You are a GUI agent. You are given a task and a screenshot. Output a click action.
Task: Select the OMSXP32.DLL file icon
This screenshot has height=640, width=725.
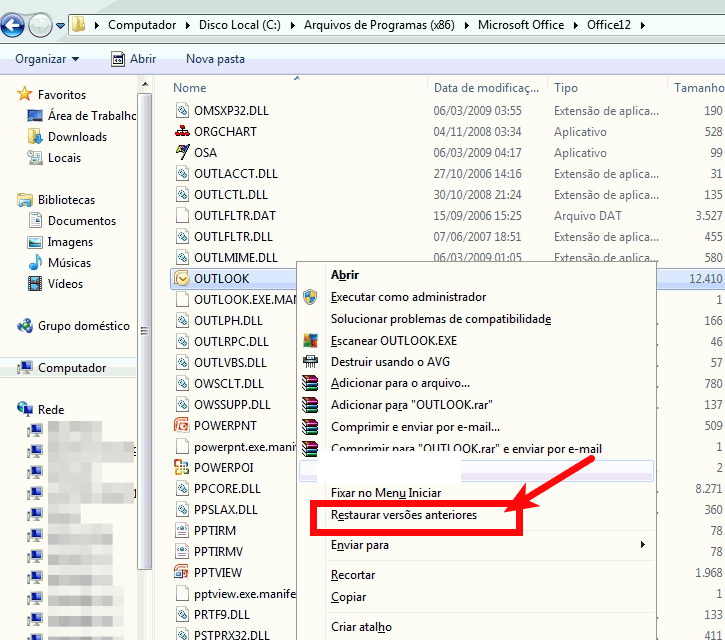point(182,111)
